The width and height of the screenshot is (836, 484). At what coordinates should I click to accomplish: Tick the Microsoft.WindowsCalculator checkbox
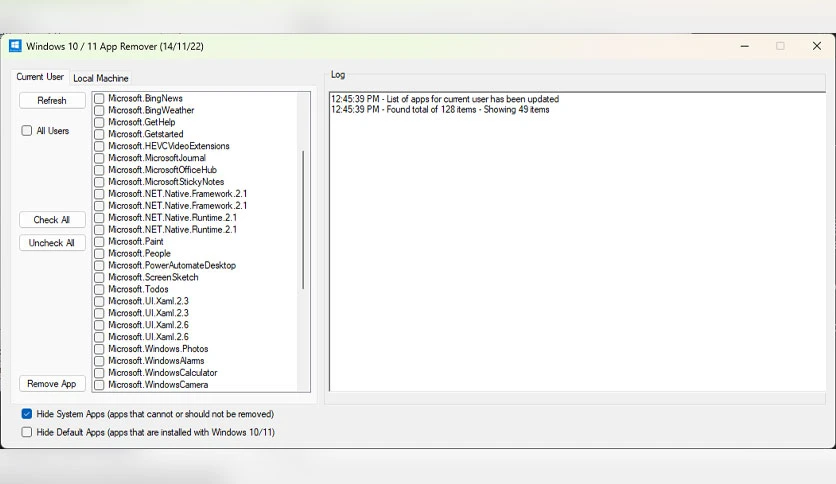99,373
